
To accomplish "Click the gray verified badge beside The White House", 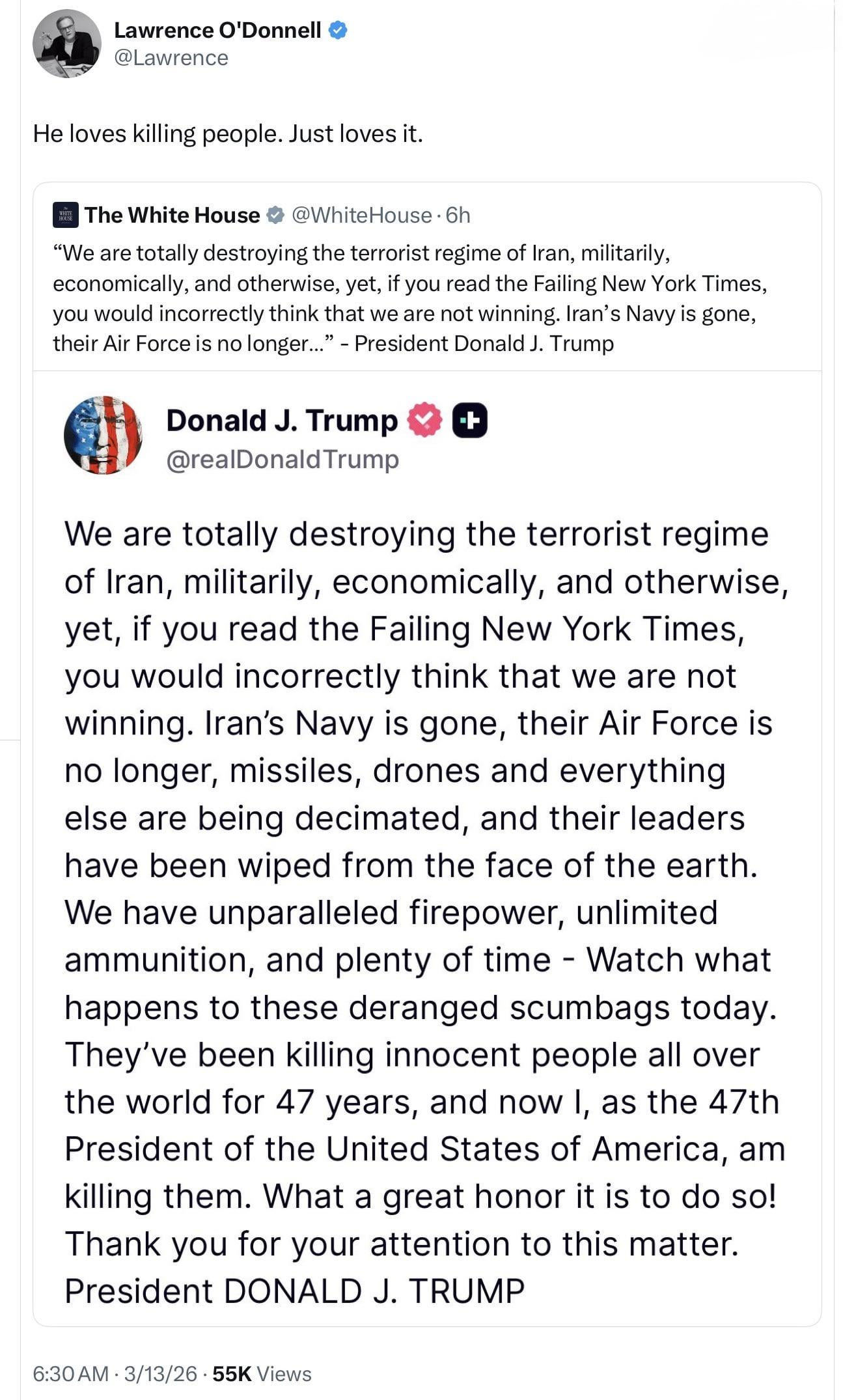I will click(275, 215).
